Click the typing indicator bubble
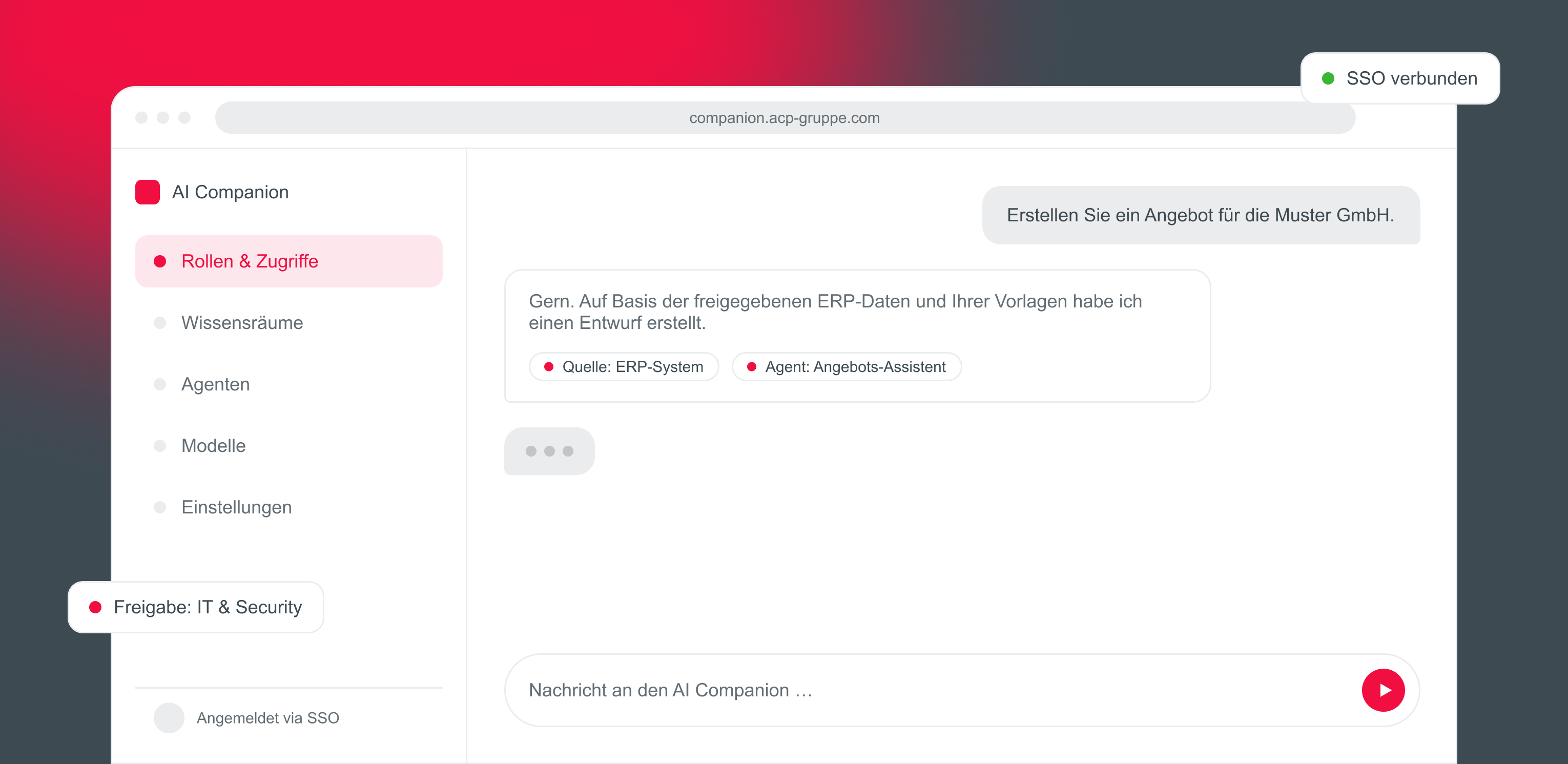Viewport: 1568px width, 764px height. click(549, 451)
